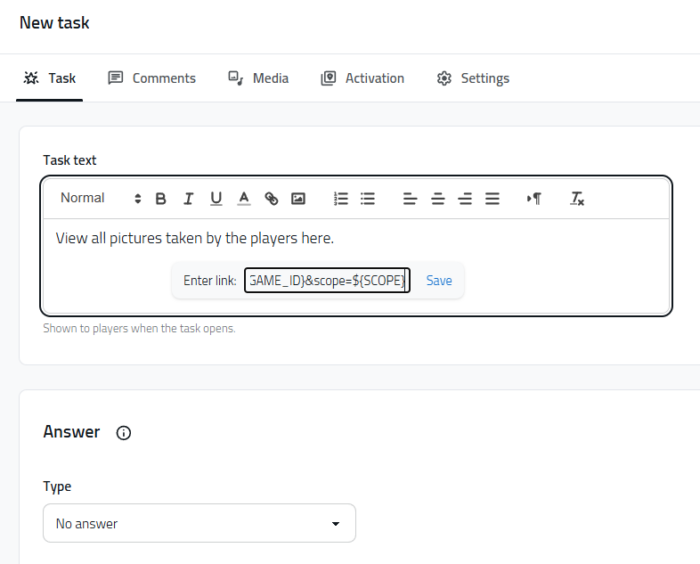Open the Normal heading style dropdown
700x564 pixels.
coord(100,198)
